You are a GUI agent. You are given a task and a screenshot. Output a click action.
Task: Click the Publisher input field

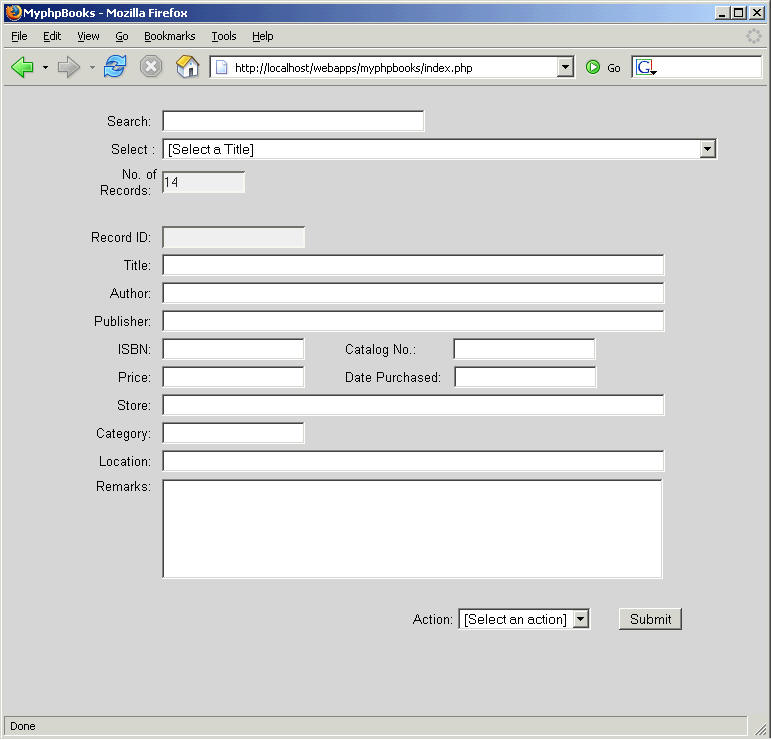click(413, 321)
